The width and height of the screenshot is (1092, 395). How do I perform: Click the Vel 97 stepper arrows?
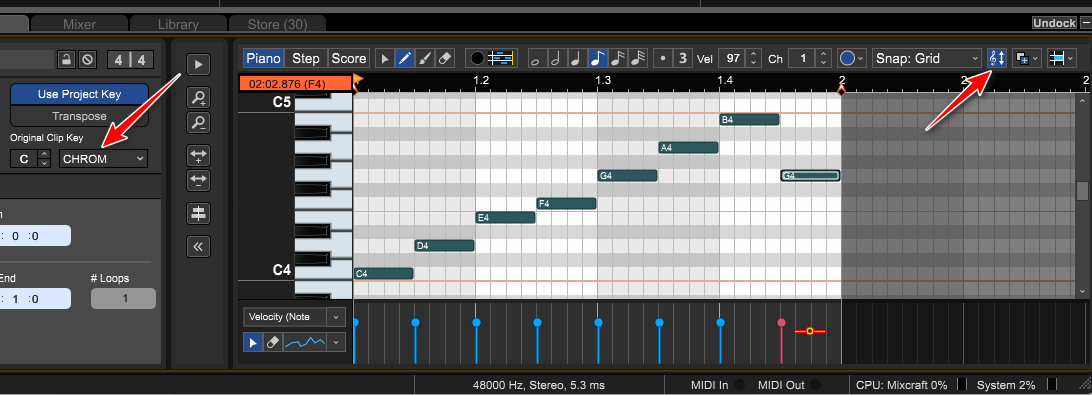coord(754,59)
